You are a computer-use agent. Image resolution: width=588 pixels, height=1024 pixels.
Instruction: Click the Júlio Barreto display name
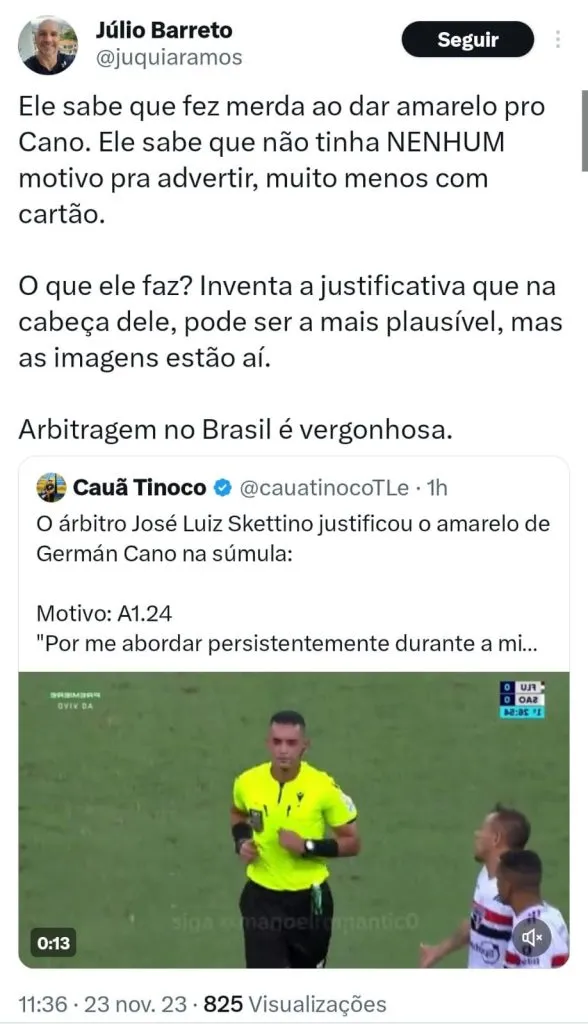tap(164, 30)
